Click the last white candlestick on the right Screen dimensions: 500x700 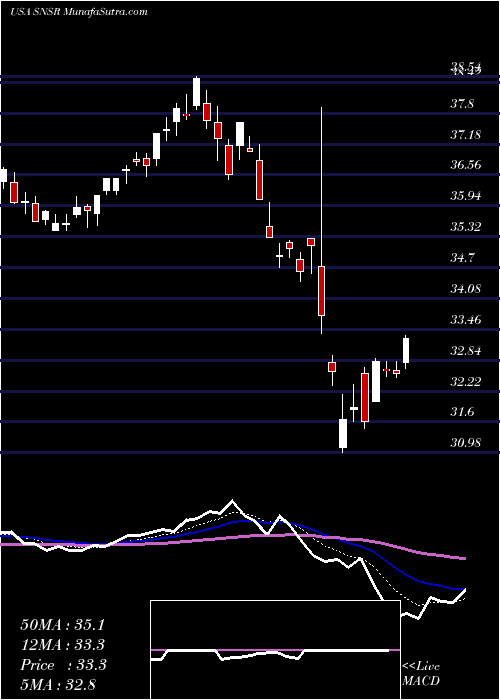click(406, 350)
